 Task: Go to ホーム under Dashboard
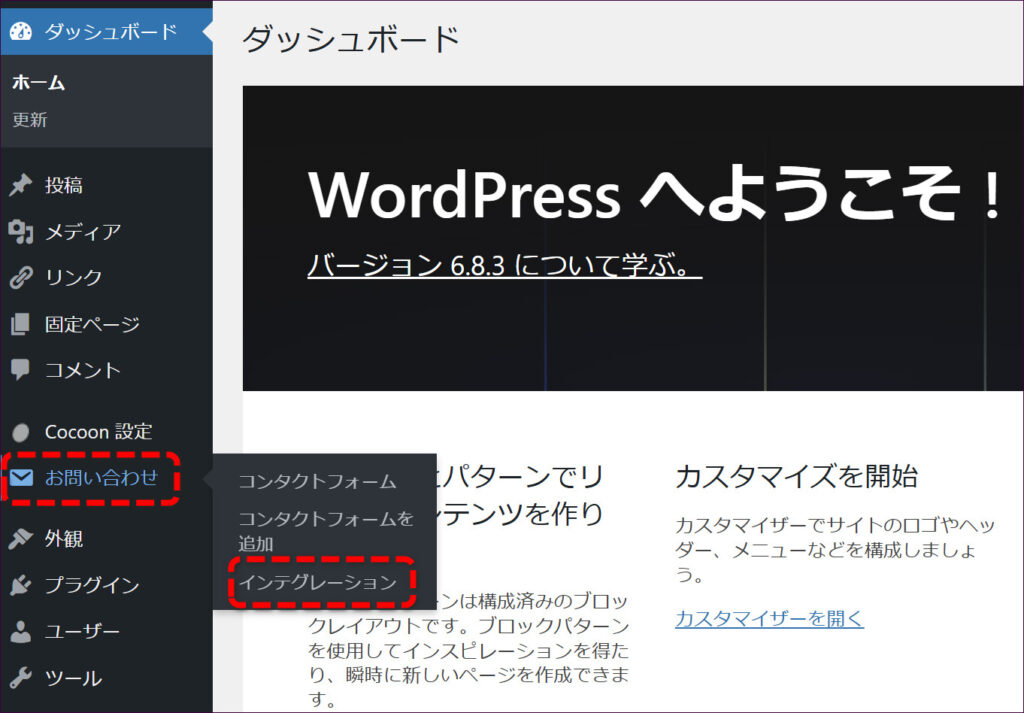(x=39, y=83)
